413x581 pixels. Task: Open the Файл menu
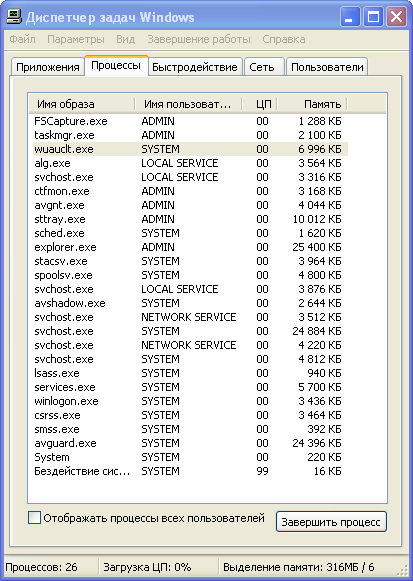tap(23, 39)
